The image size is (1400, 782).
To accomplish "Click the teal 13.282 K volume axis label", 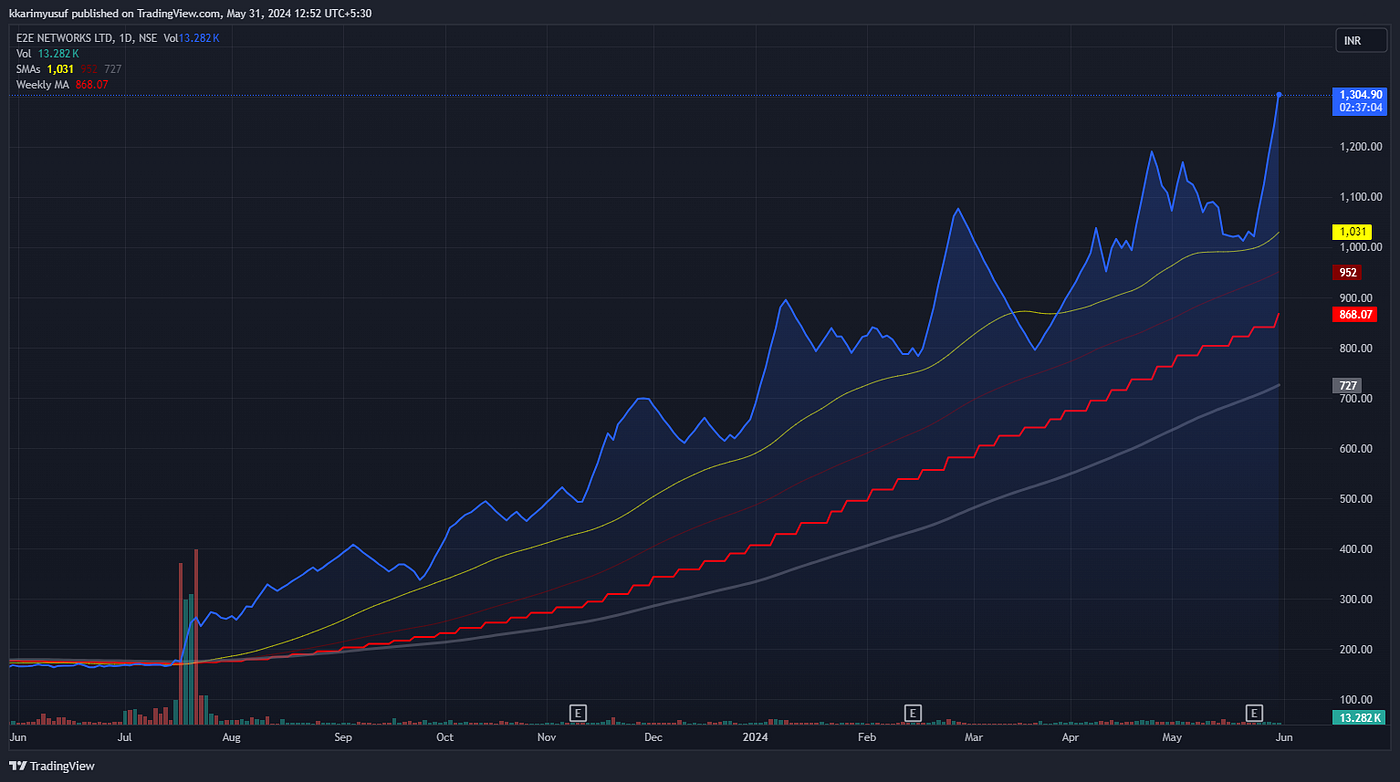I will (1359, 717).
